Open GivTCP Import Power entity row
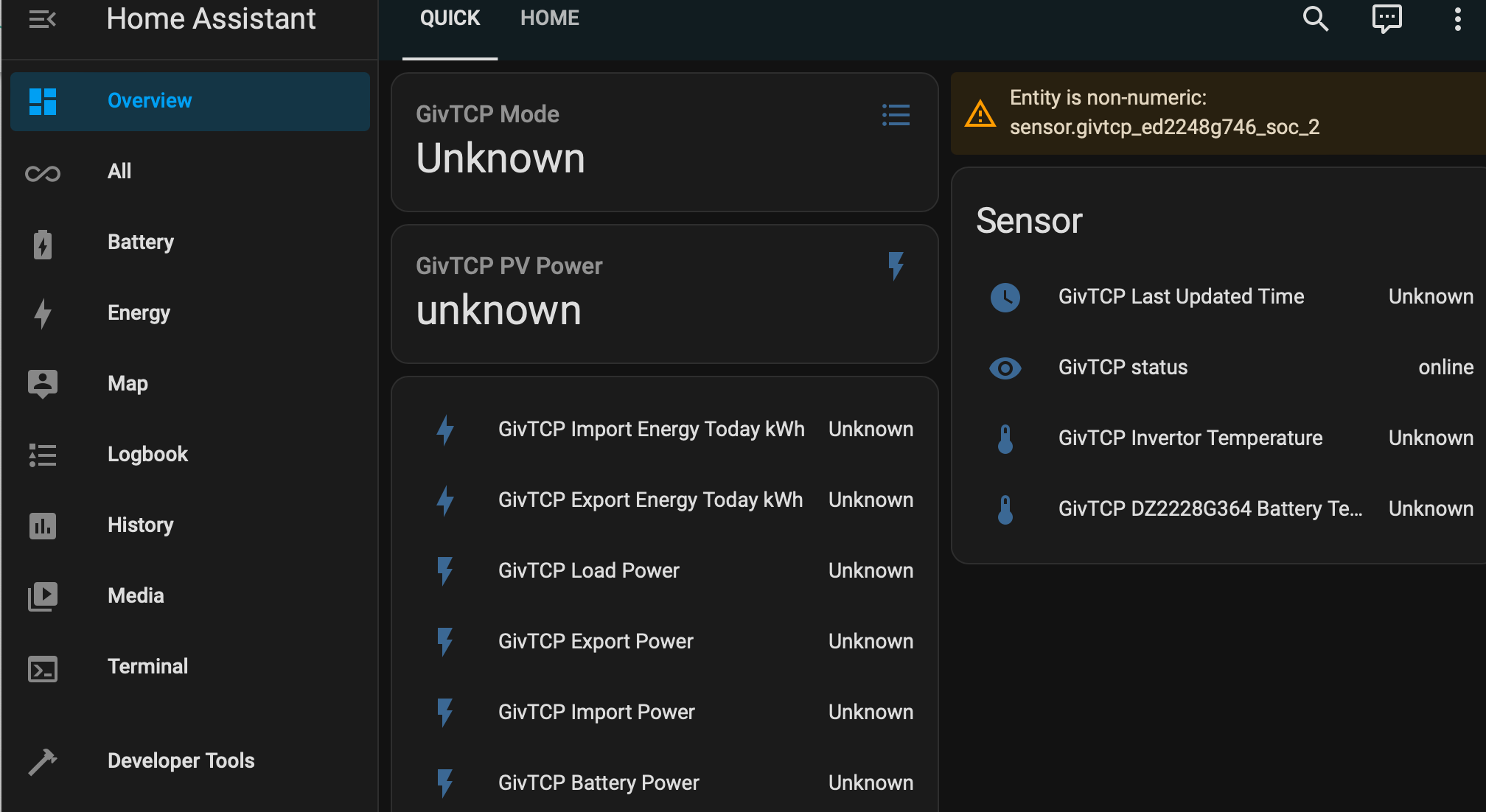The height and width of the screenshot is (812, 1486). [665, 713]
